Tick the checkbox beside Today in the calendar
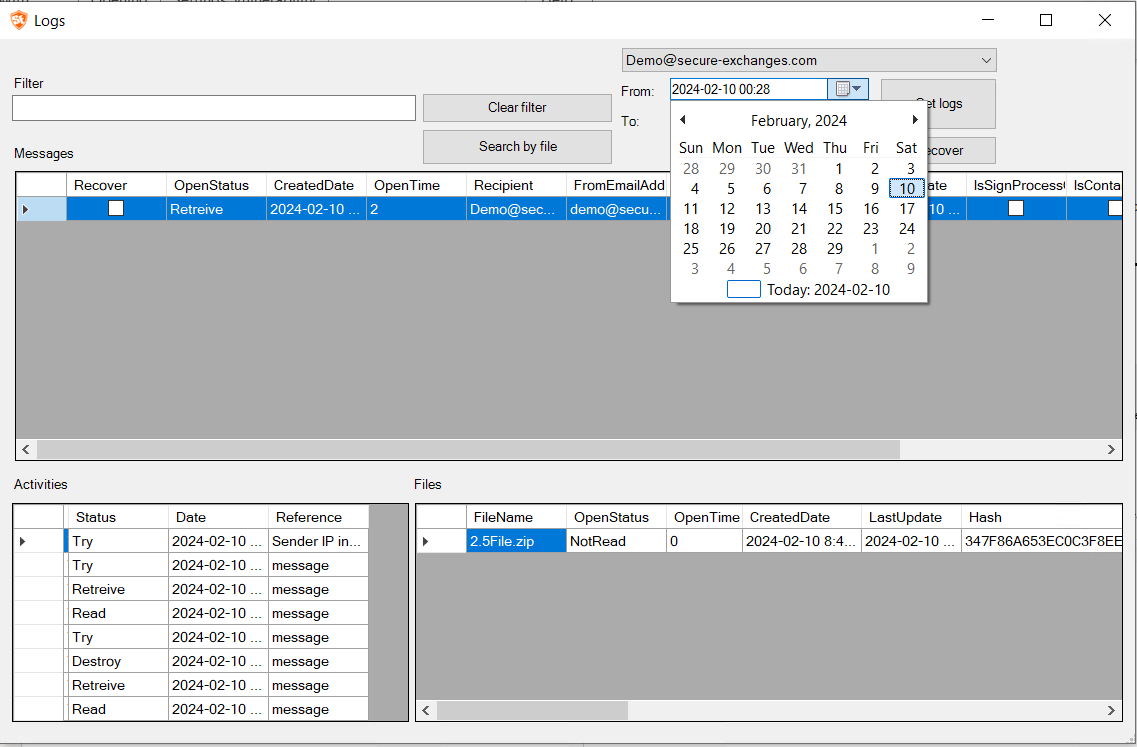The width and height of the screenshot is (1137, 747). (743, 289)
